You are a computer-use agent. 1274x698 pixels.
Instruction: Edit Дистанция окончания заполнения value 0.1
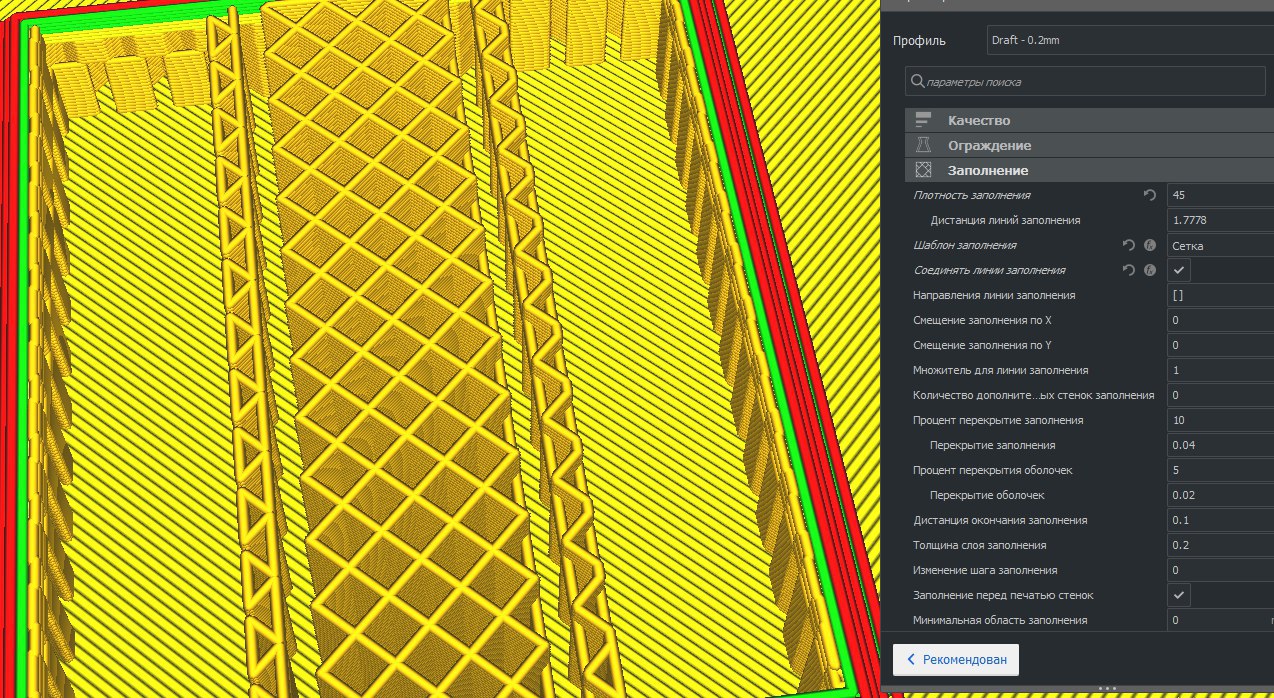(x=1221, y=520)
